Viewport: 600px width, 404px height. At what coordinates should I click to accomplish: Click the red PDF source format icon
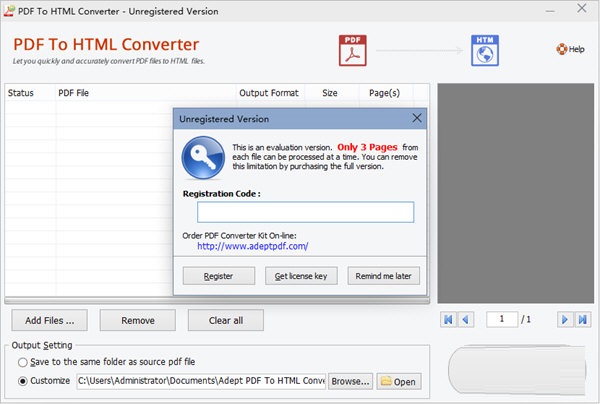(x=352, y=50)
